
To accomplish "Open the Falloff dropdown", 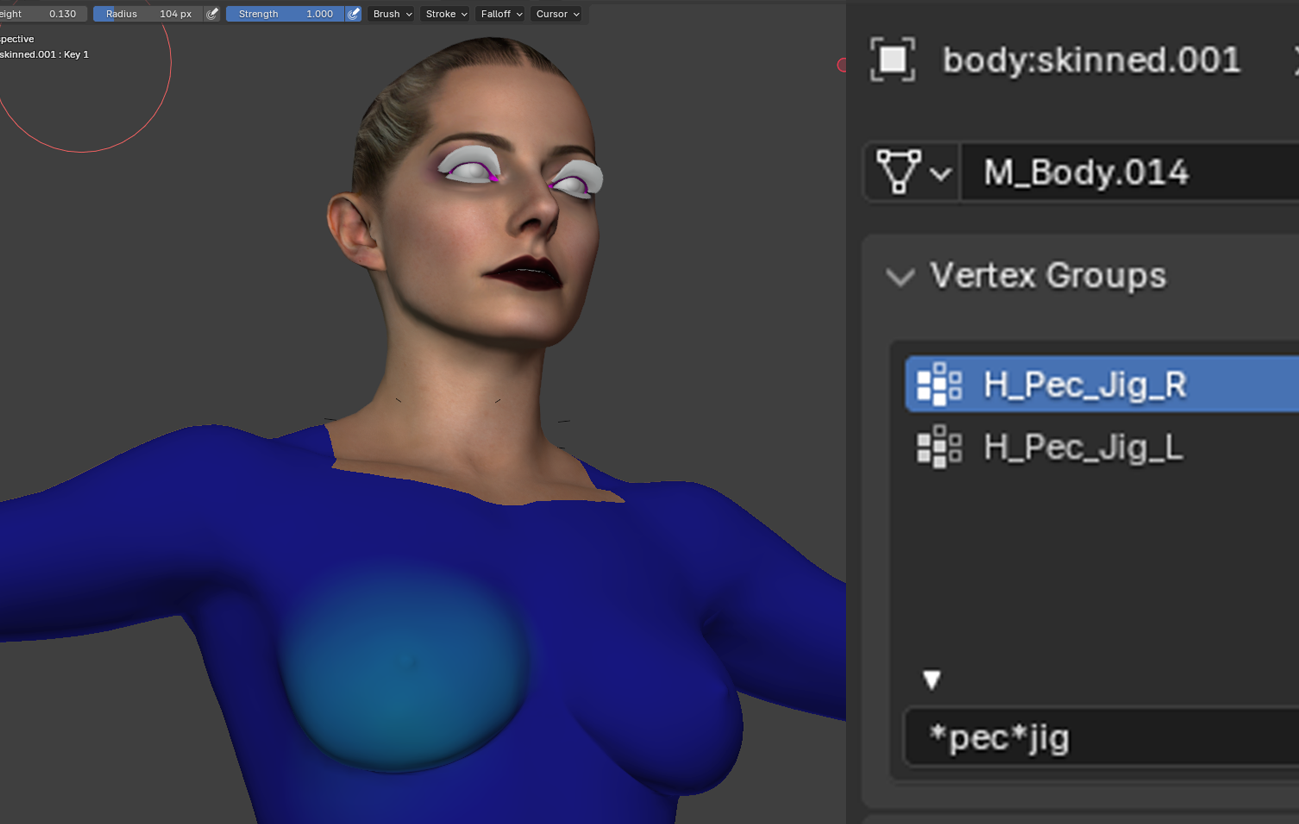I will pos(501,14).
